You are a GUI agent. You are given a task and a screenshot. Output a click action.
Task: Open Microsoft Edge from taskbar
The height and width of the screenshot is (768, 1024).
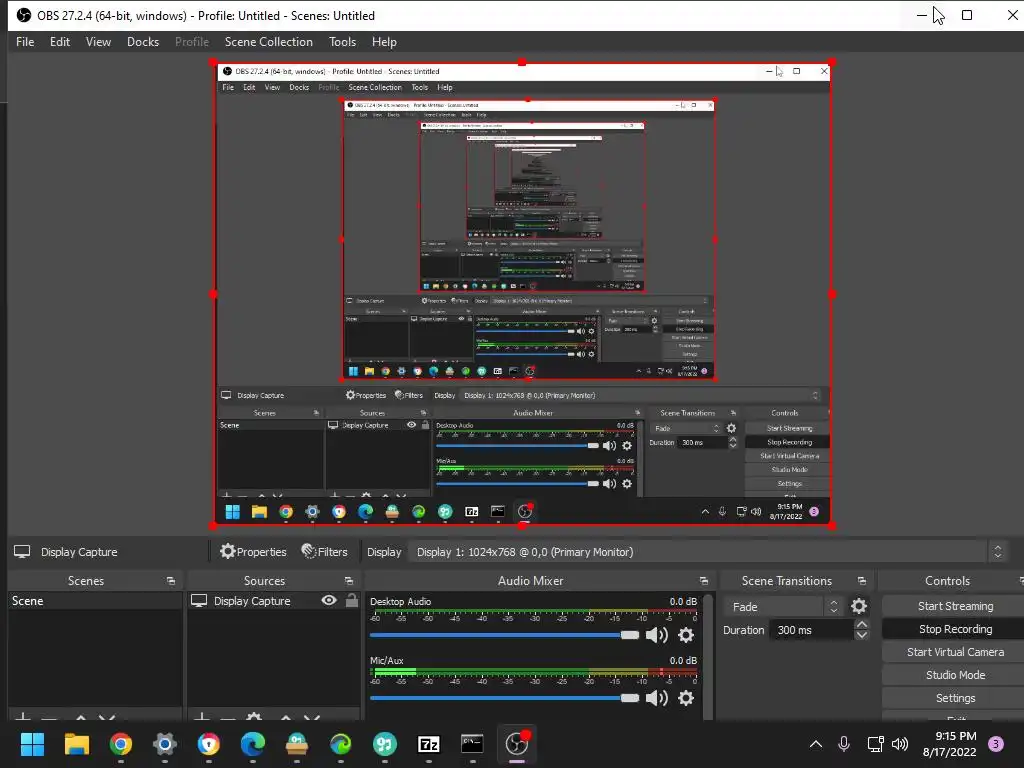click(253, 744)
